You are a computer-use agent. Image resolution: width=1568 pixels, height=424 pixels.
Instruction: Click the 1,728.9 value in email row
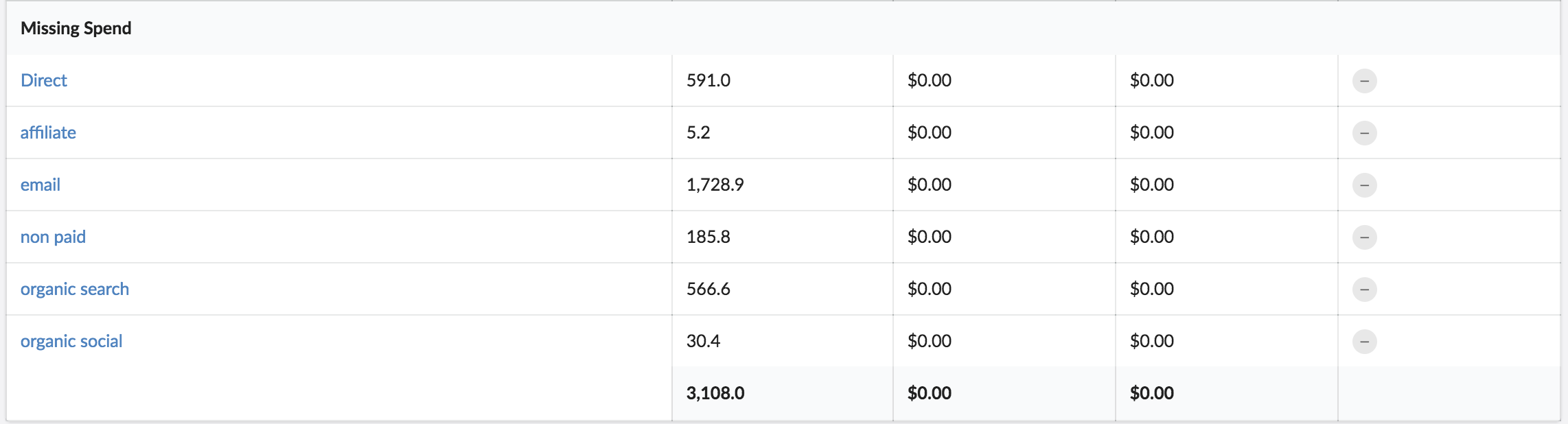715,185
